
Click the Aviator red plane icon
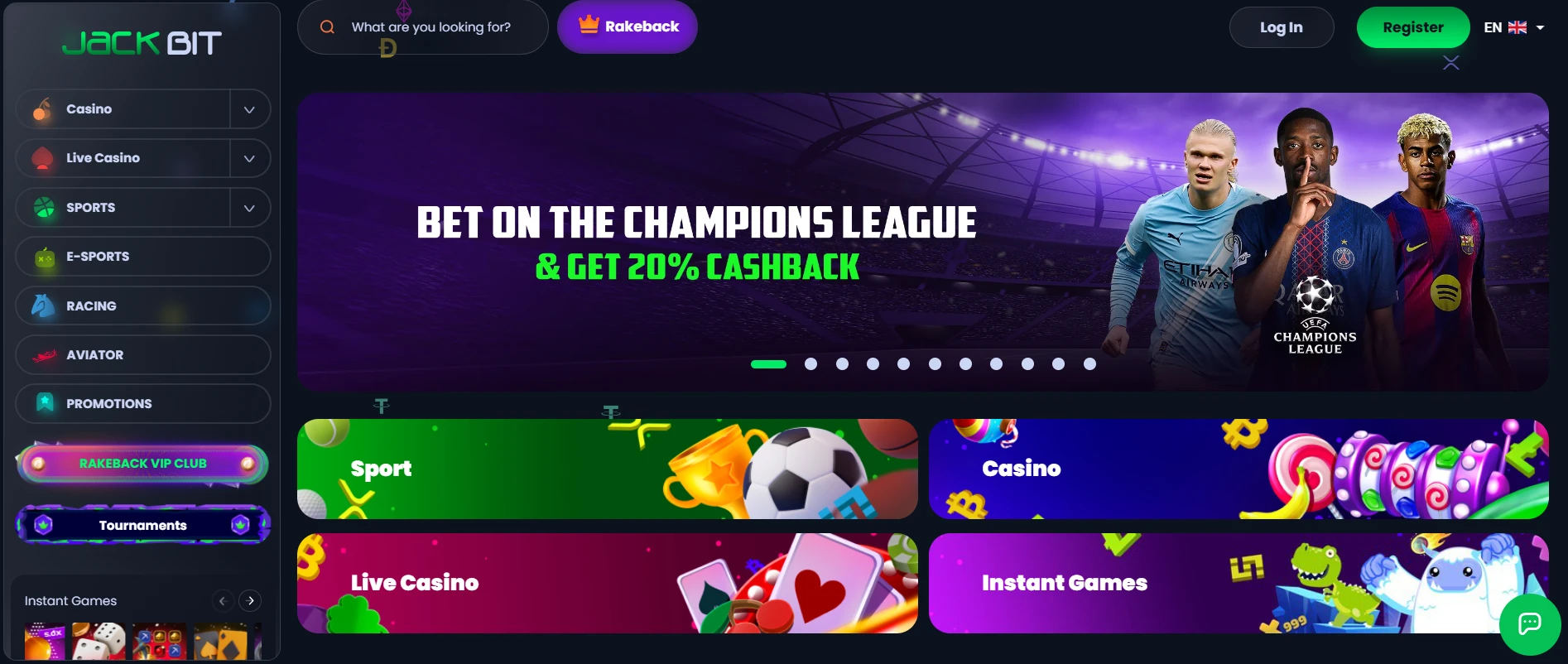pyautogui.click(x=44, y=355)
